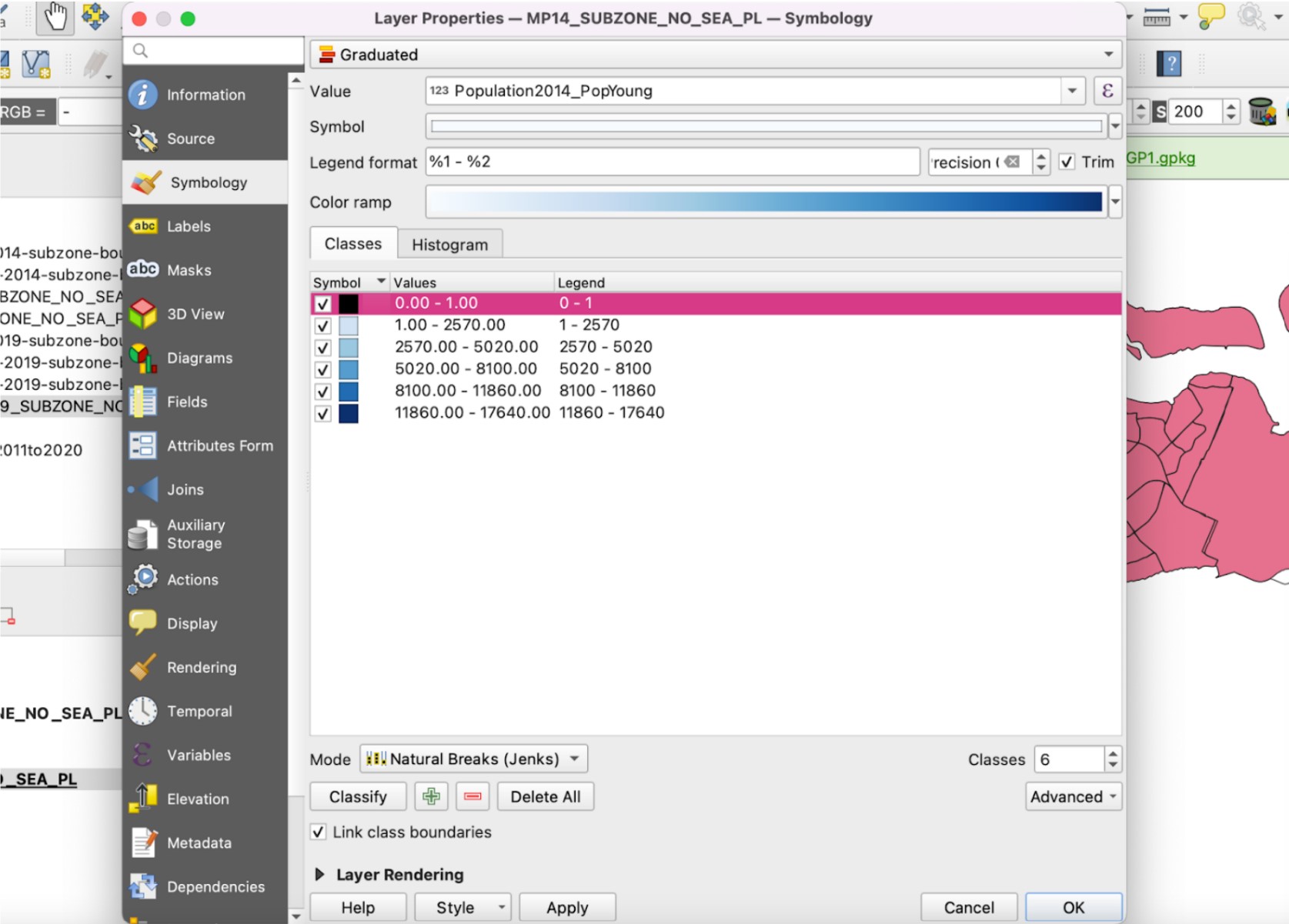
Task: Expand the Layer Rendering section
Action: coord(320,875)
